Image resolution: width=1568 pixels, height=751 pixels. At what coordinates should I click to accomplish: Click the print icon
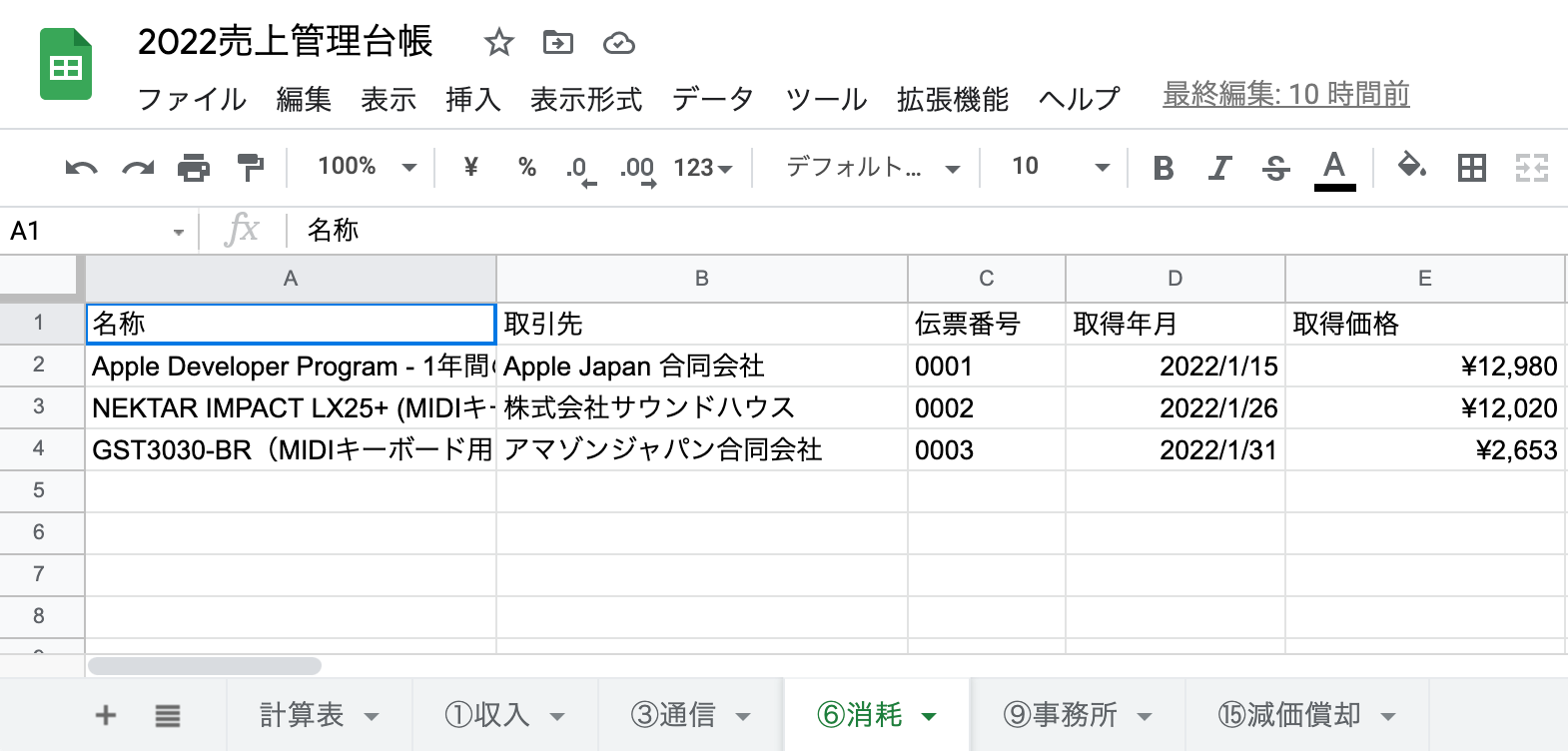pyautogui.click(x=194, y=168)
